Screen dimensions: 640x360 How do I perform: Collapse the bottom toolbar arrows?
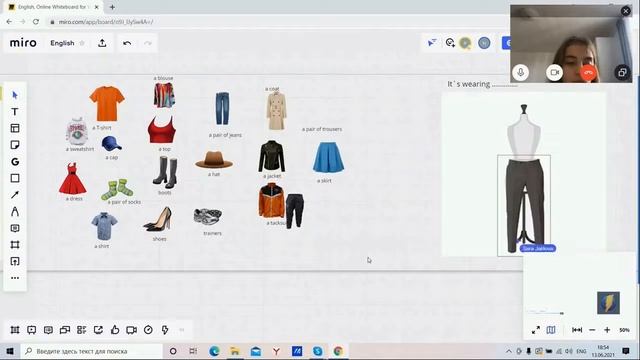[182, 330]
